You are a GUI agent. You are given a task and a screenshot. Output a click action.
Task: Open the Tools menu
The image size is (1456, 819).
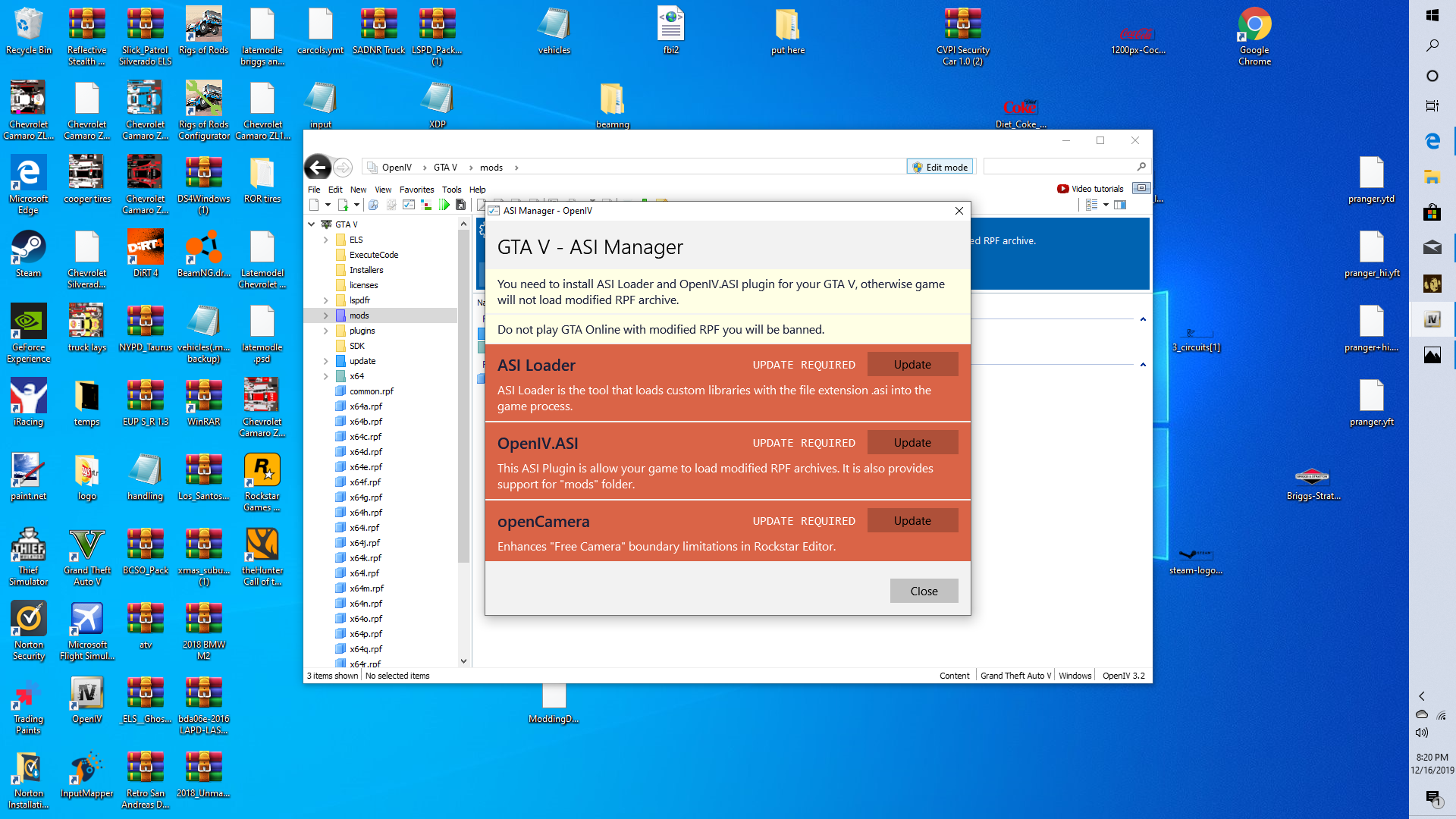click(x=451, y=190)
